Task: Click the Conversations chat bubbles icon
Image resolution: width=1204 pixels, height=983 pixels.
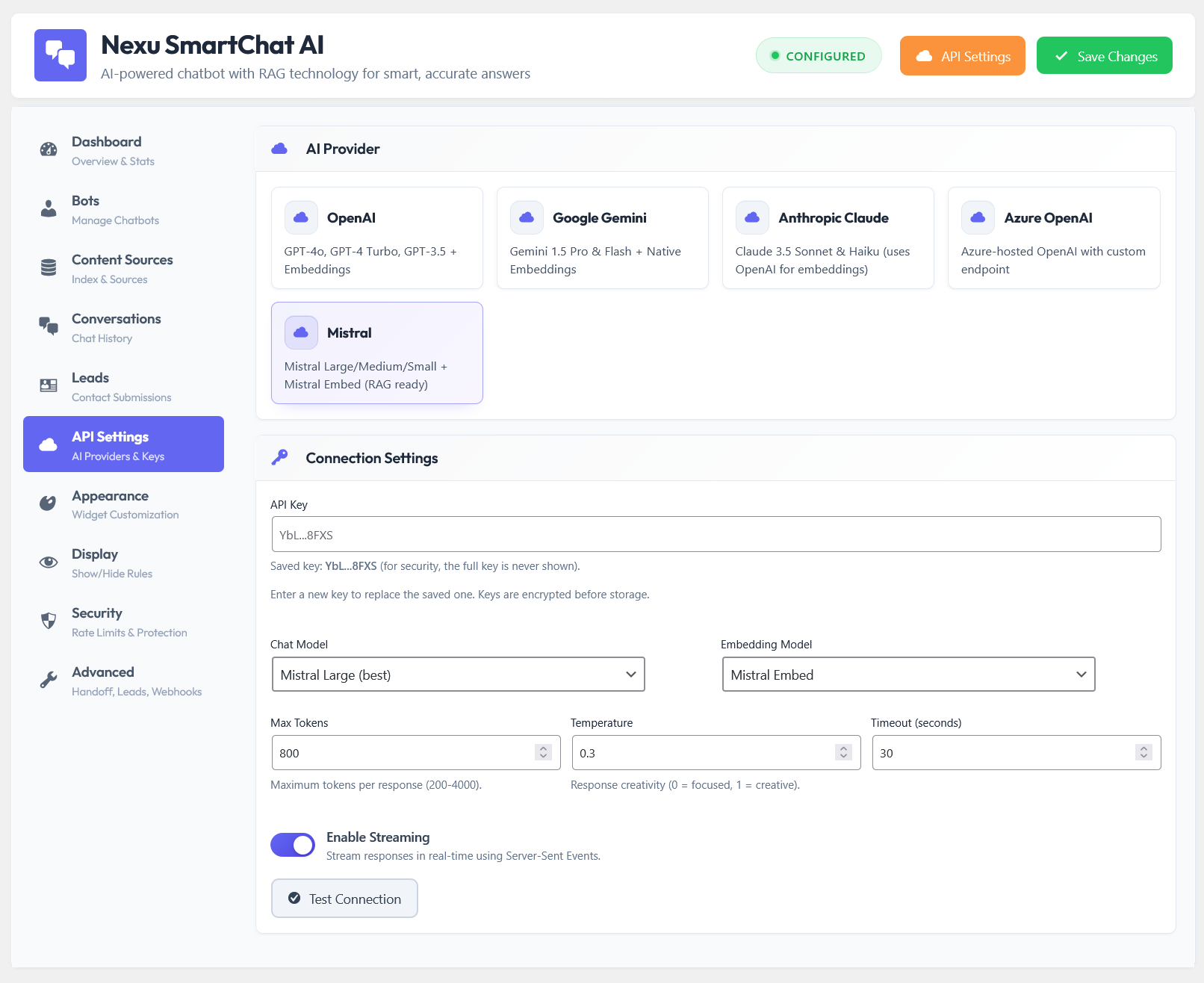Action: pos(49,326)
